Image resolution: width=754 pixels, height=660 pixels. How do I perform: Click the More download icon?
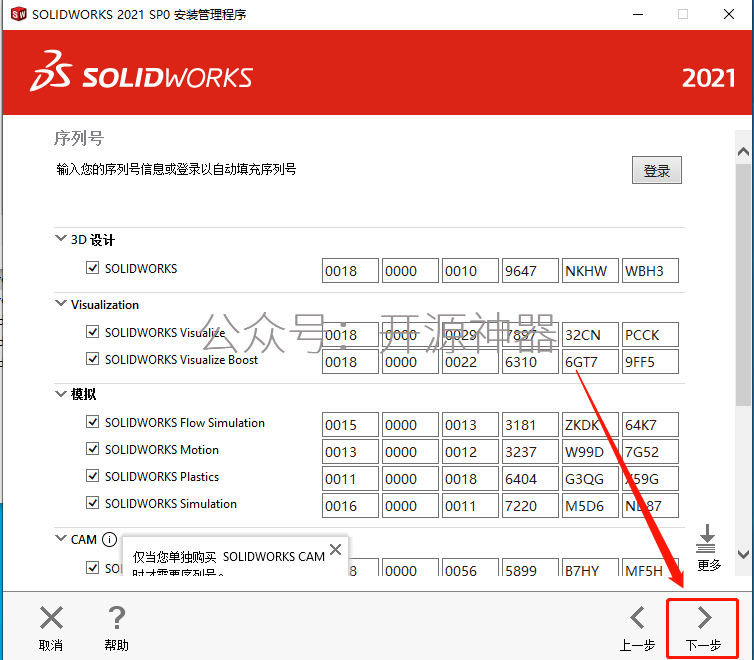click(706, 538)
